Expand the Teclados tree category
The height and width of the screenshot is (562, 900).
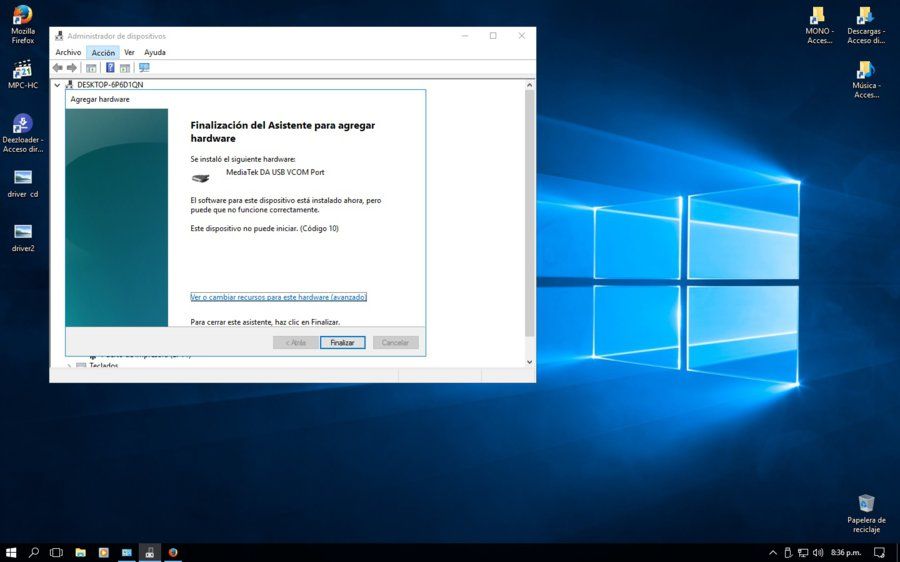point(69,366)
